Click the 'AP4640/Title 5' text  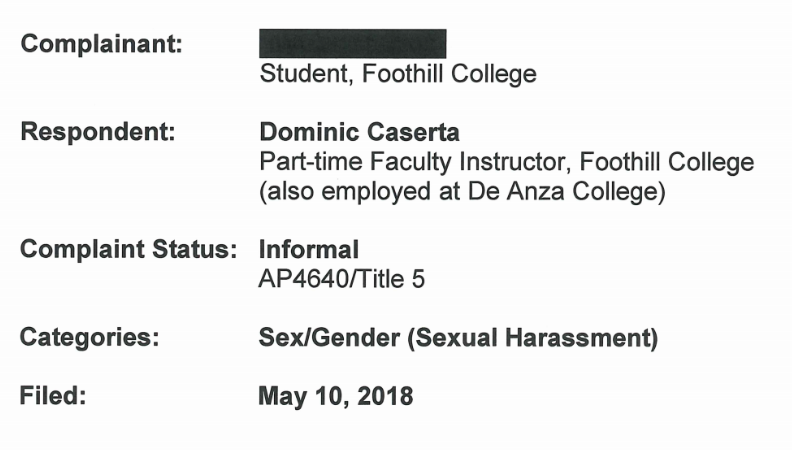342,279
